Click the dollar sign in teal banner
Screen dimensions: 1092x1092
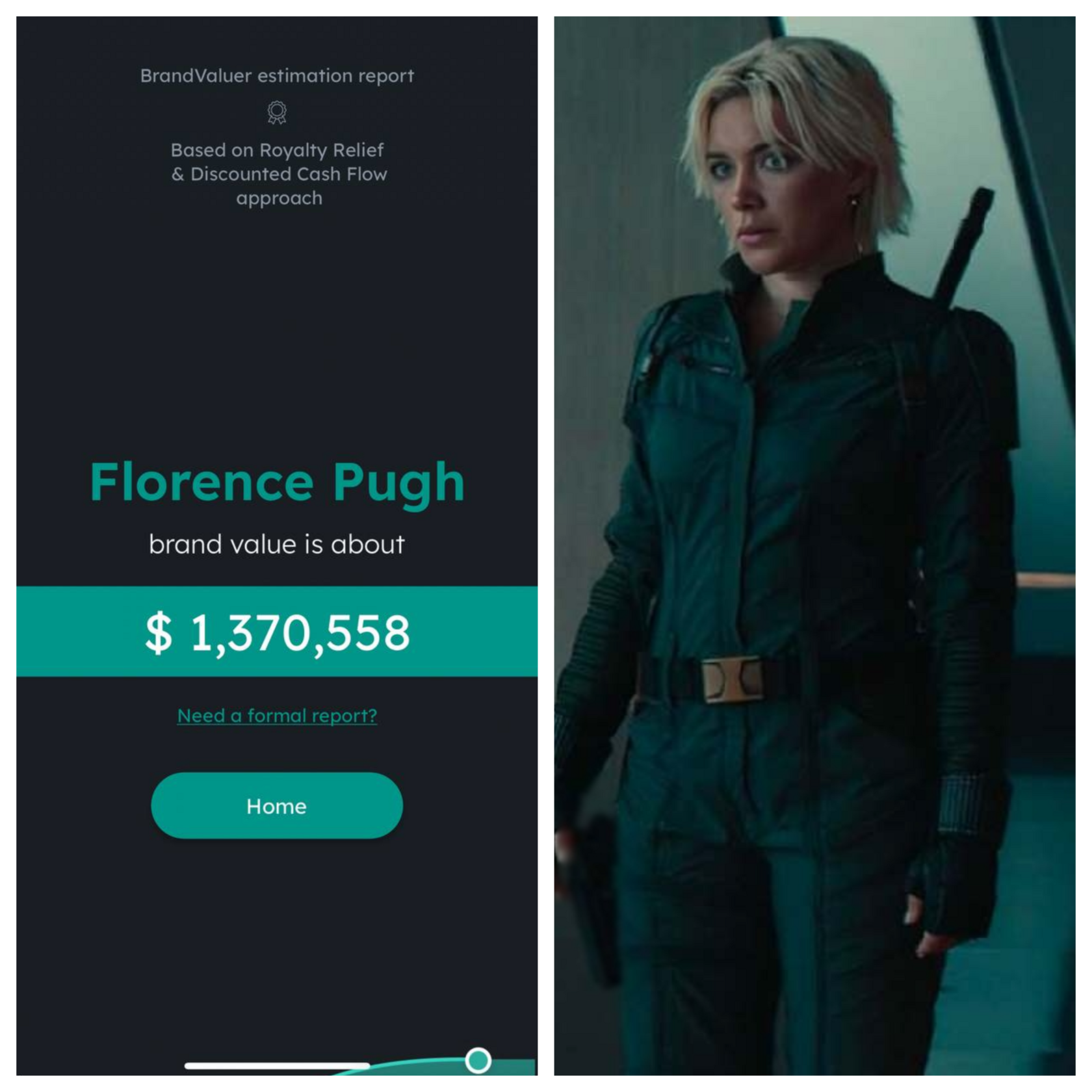(159, 632)
